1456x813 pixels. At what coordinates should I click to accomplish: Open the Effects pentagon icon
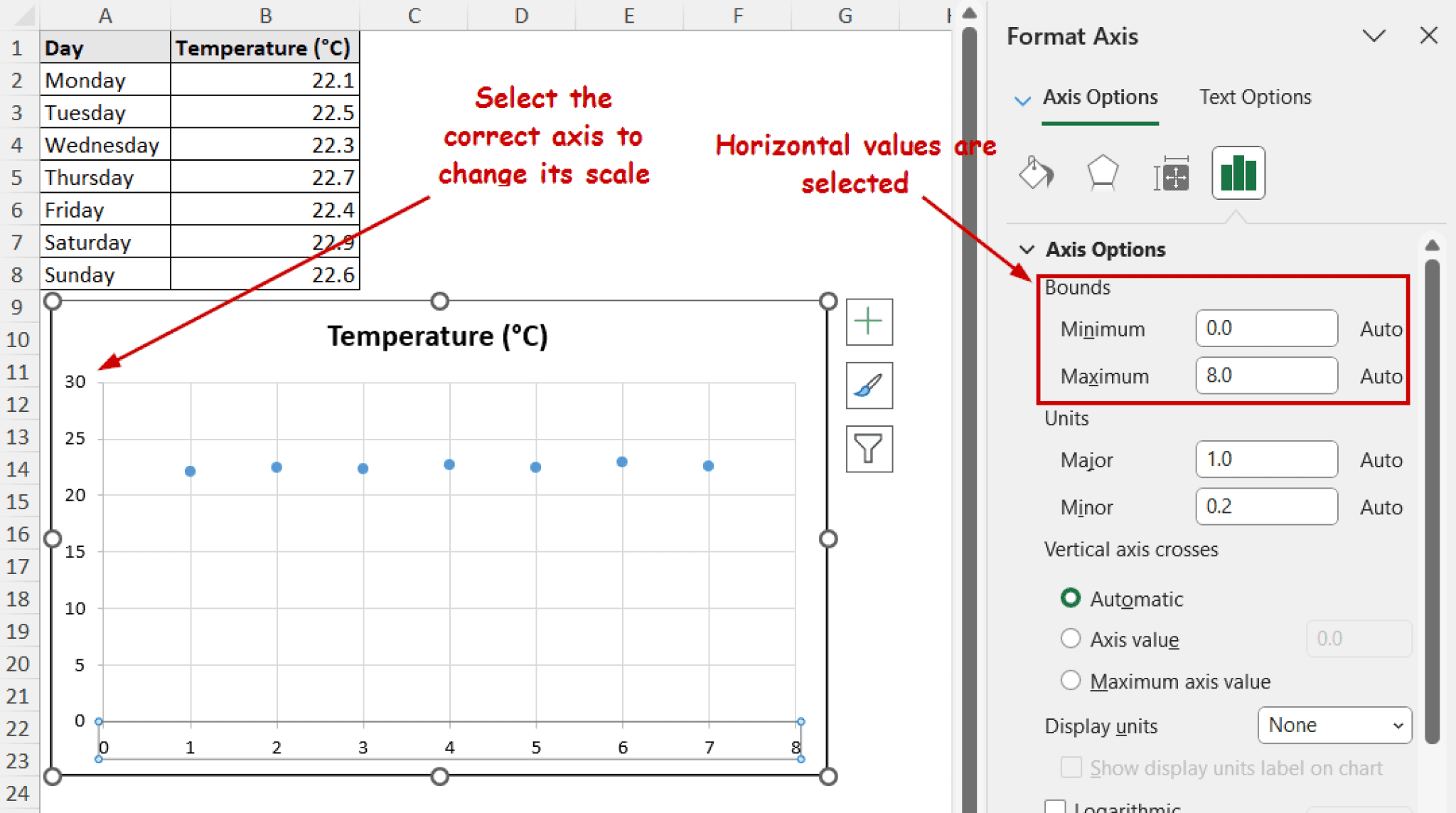click(1101, 173)
